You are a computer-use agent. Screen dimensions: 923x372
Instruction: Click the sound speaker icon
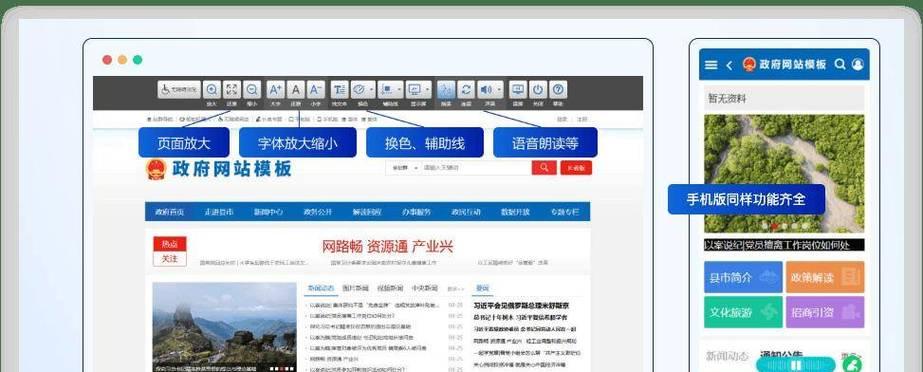[x=486, y=89]
